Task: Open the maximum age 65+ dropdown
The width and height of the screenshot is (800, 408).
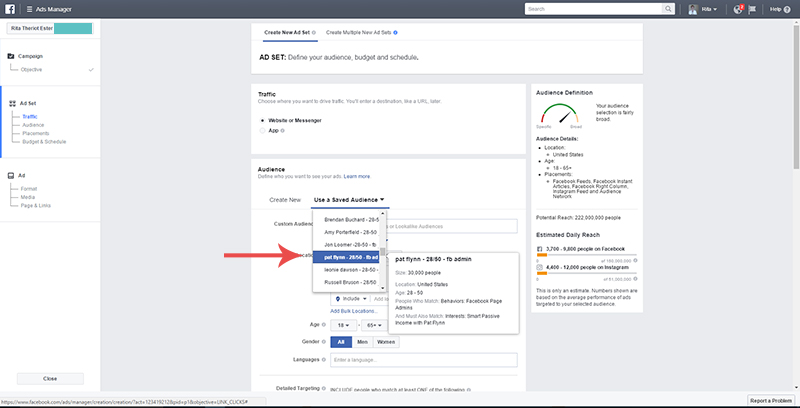Action: pyautogui.click(x=374, y=325)
